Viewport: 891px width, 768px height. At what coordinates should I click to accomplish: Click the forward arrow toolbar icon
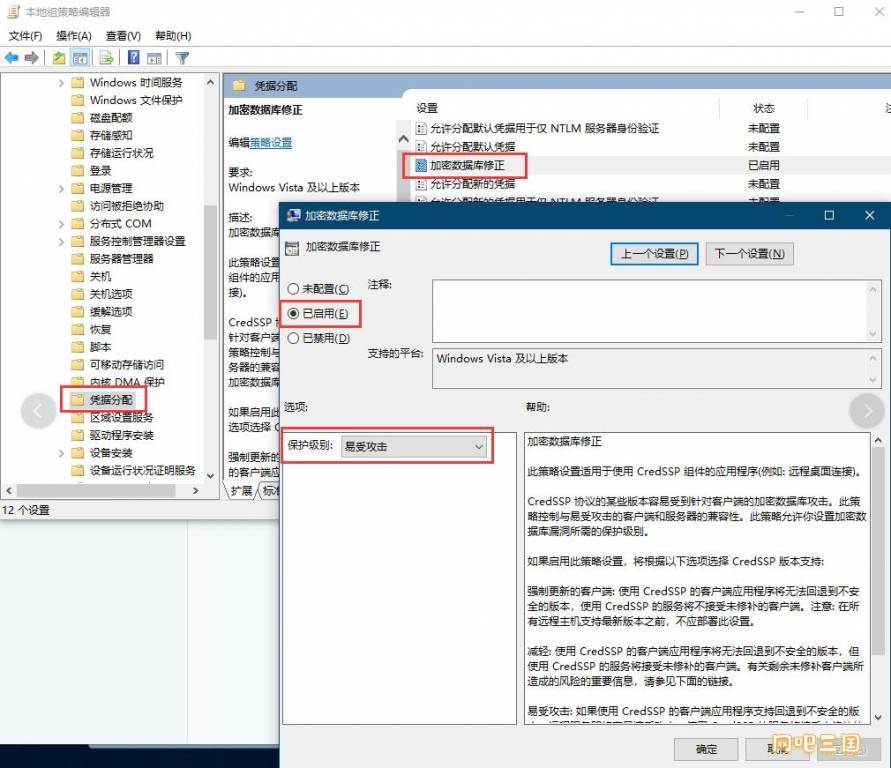(x=32, y=58)
